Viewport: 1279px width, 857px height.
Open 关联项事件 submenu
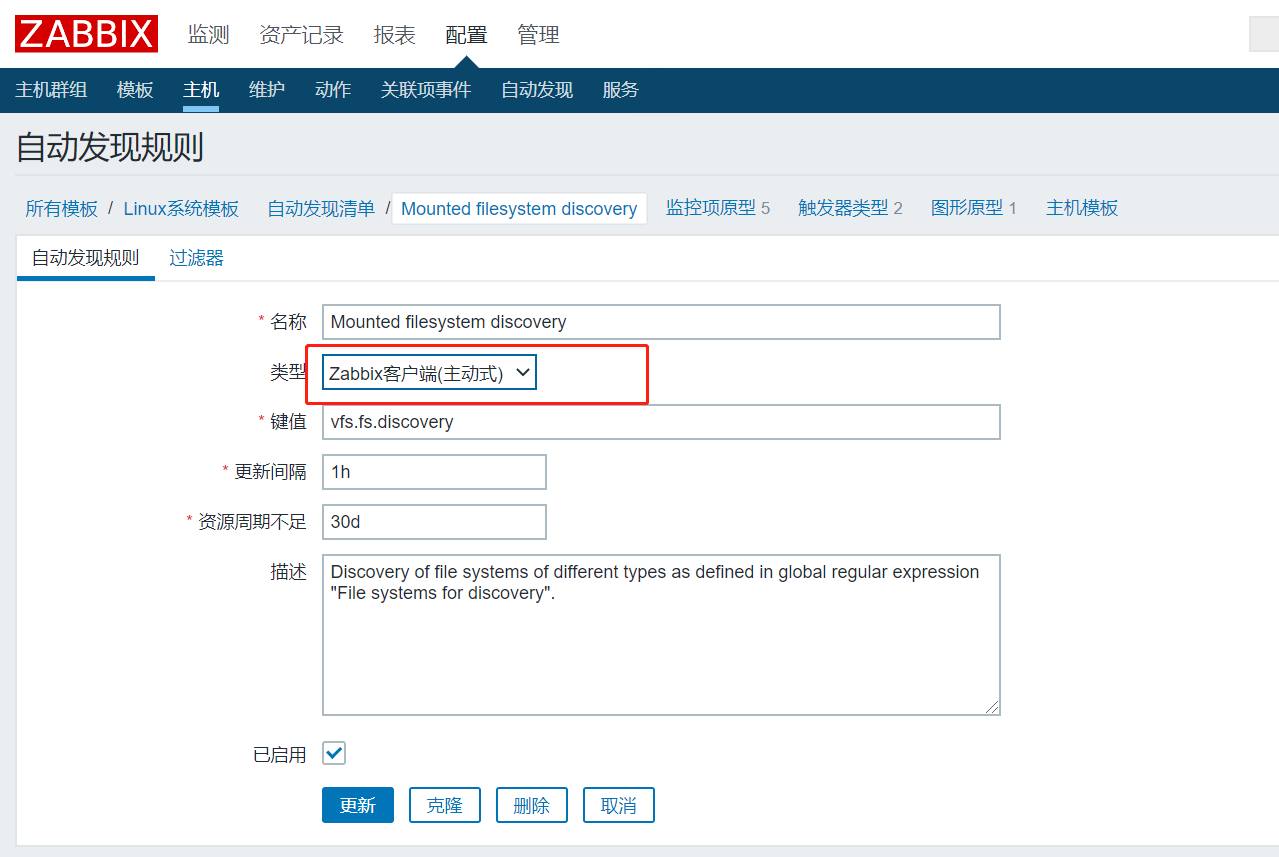click(x=426, y=90)
